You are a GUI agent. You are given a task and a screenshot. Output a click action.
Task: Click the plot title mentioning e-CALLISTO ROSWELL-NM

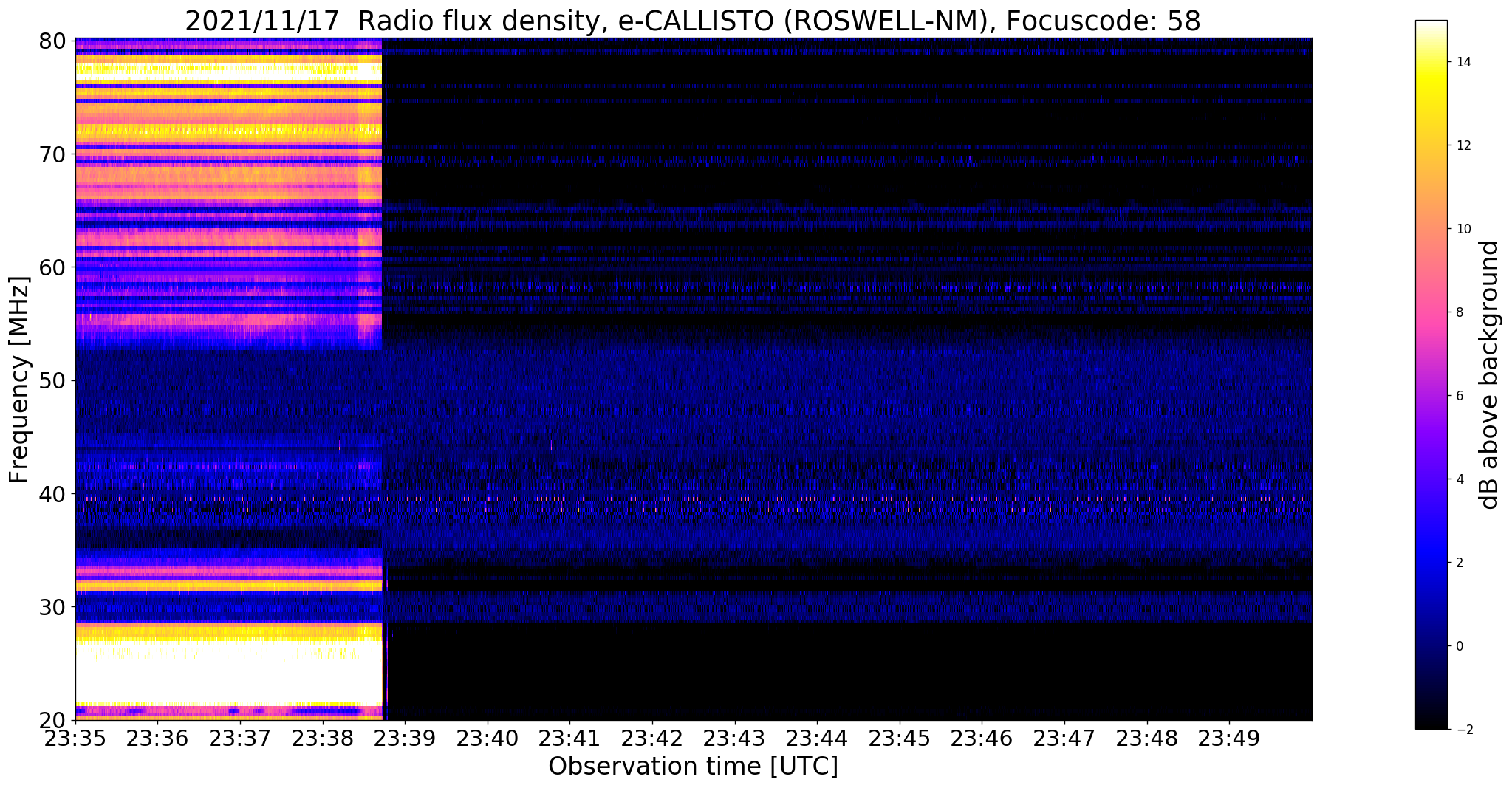pyautogui.click(x=693, y=21)
